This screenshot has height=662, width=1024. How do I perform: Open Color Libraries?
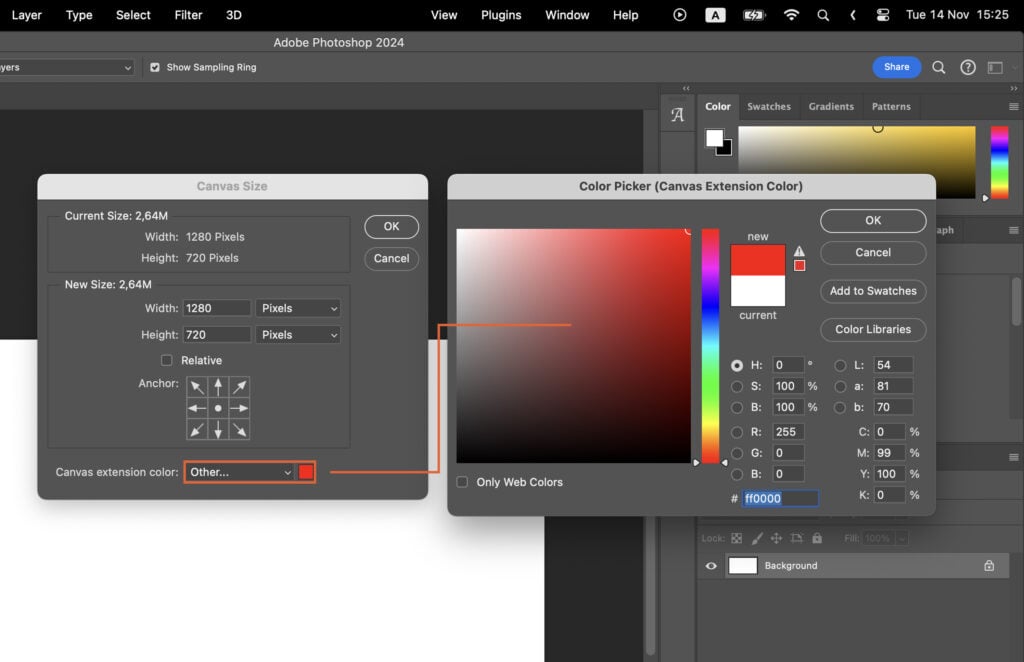pos(872,330)
